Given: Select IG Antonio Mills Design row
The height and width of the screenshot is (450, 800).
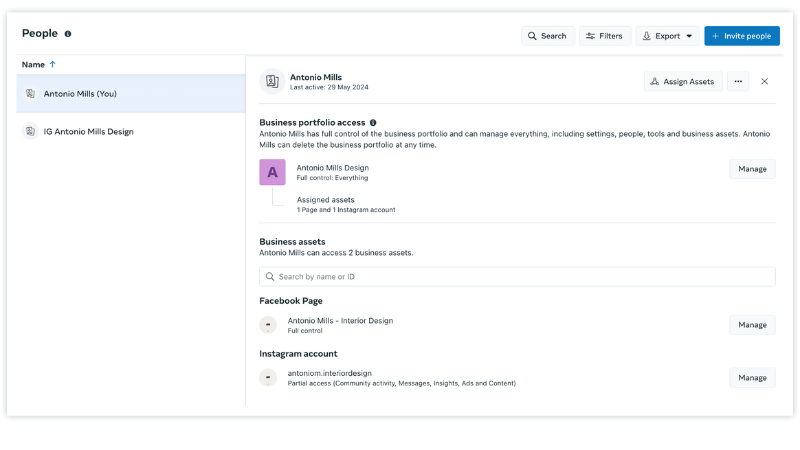Looking at the screenshot, I should pos(131,131).
